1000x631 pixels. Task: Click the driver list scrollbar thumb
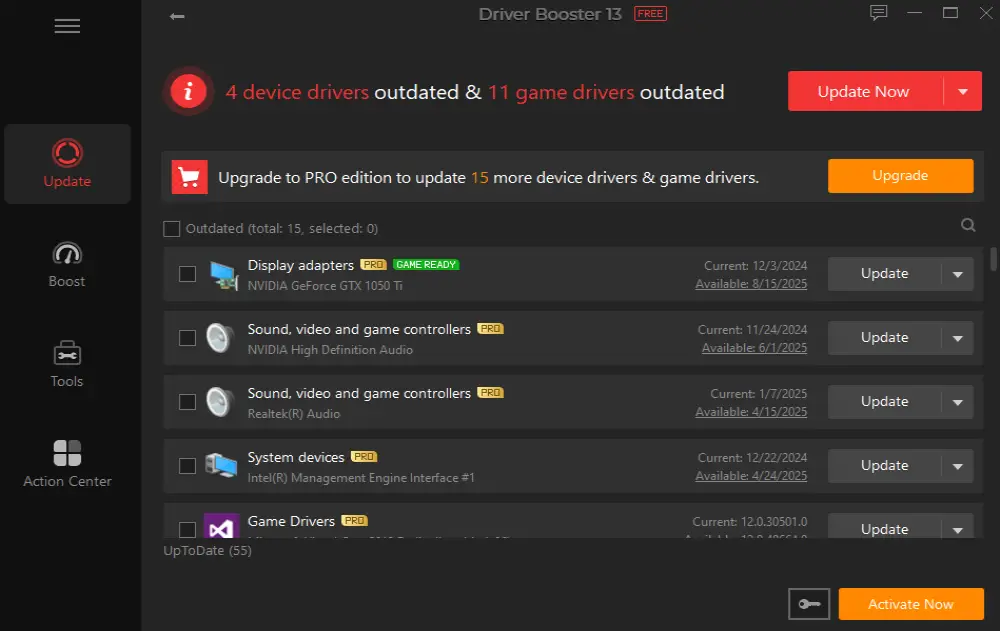[993, 259]
